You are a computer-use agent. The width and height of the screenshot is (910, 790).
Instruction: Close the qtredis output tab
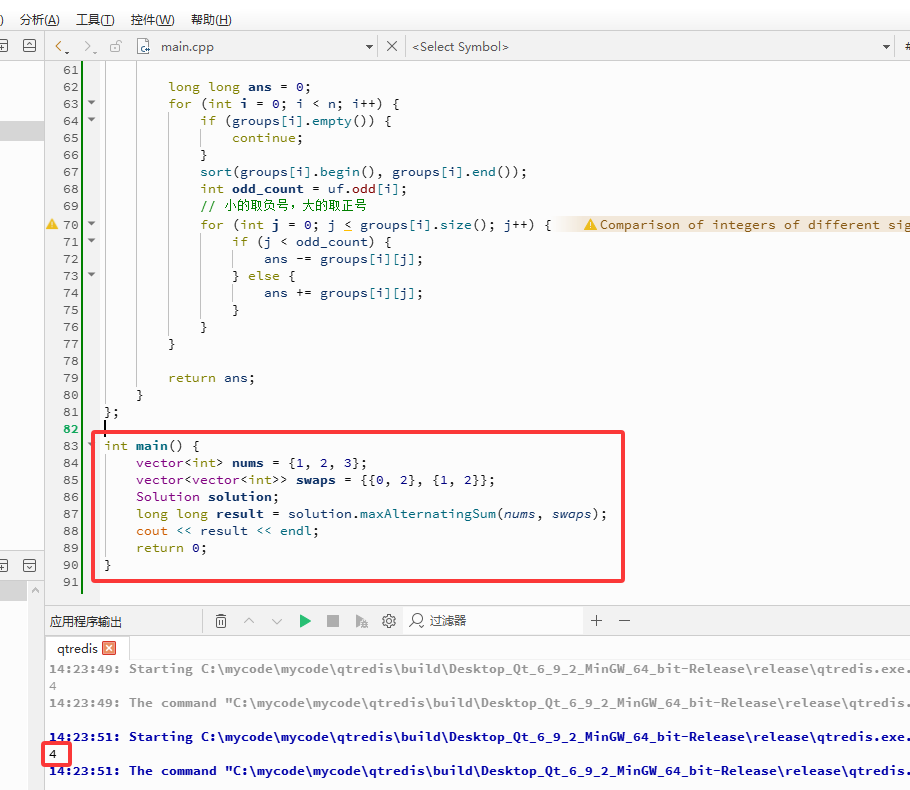pyautogui.click(x=109, y=648)
